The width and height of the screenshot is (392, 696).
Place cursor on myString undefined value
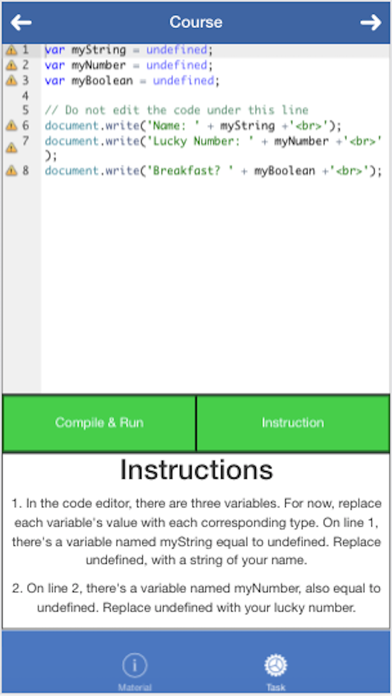tap(177, 50)
